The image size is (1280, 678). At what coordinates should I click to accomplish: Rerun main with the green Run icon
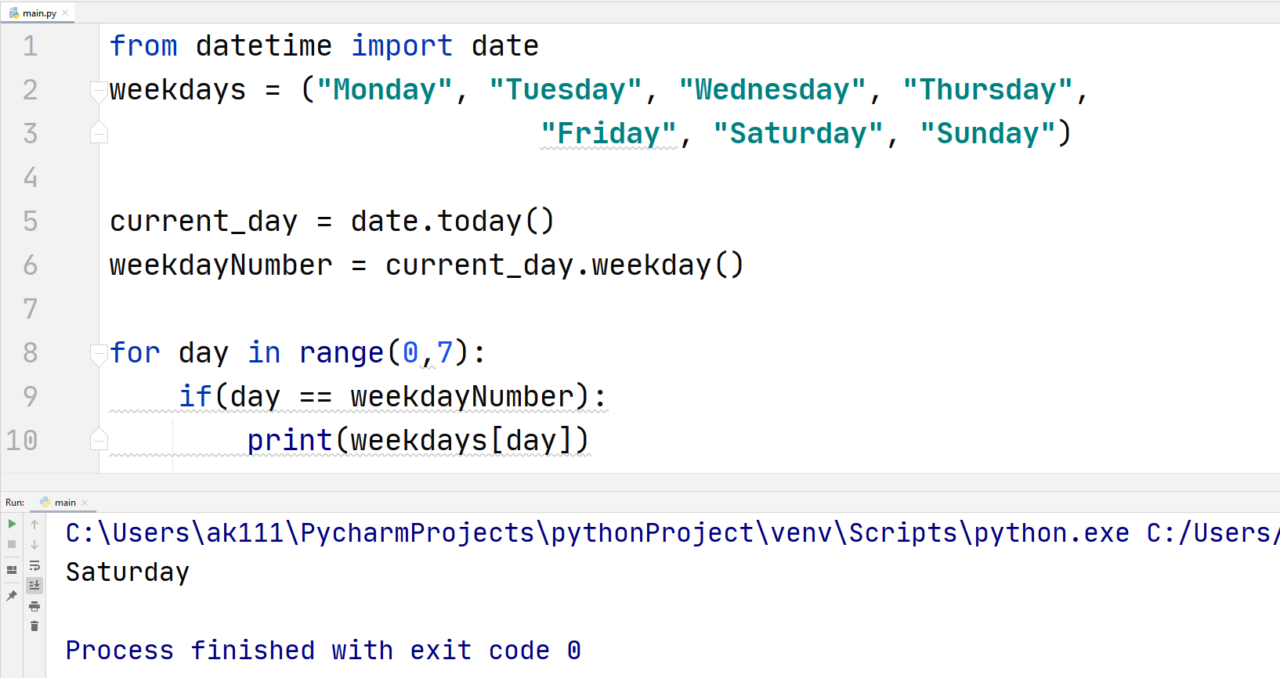click(x=12, y=524)
